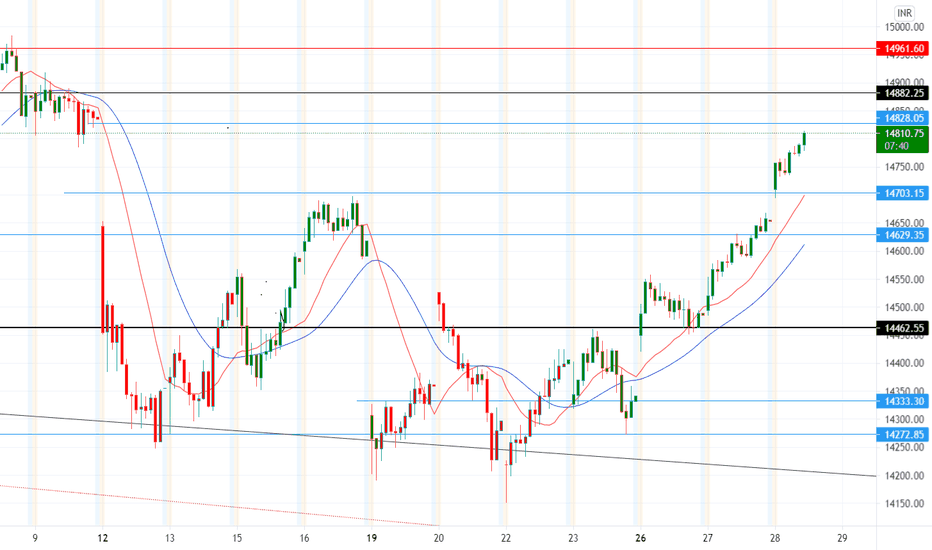Click the INR currency label
The height and width of the screenshot is (550, 932).
[x=903, y=13]
